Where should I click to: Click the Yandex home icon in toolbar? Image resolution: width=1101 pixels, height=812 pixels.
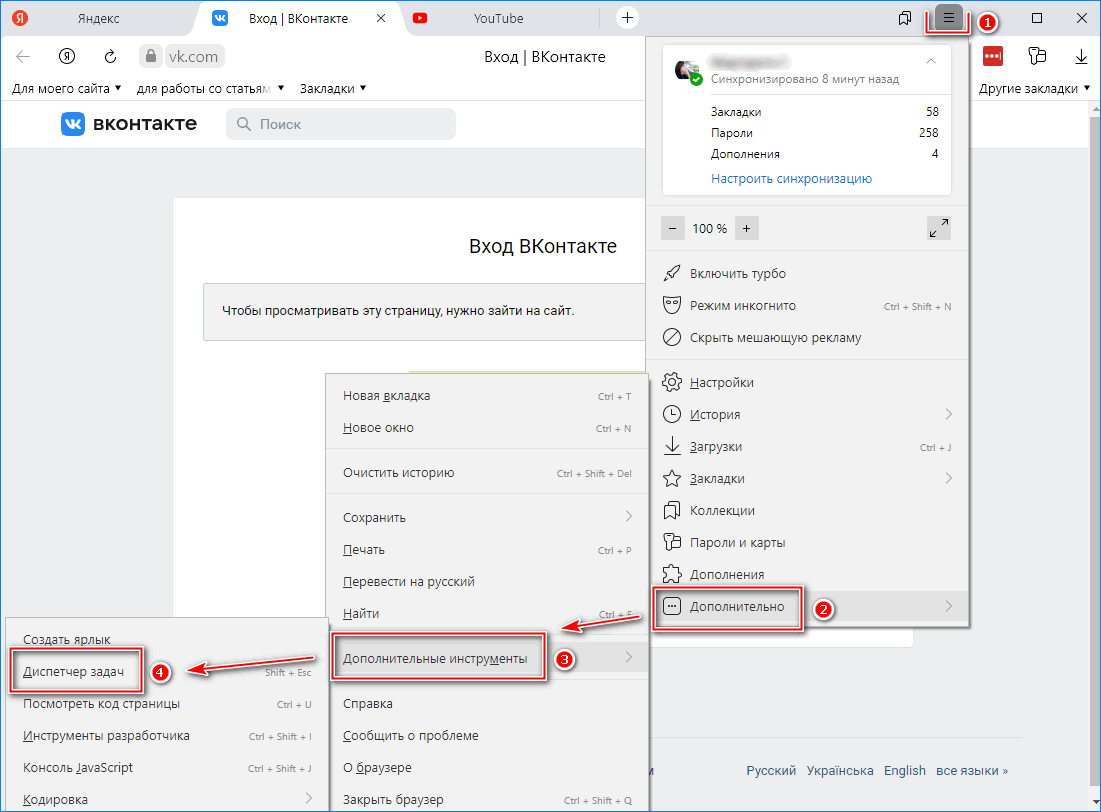pyautogui.click(x=67, y=56)
